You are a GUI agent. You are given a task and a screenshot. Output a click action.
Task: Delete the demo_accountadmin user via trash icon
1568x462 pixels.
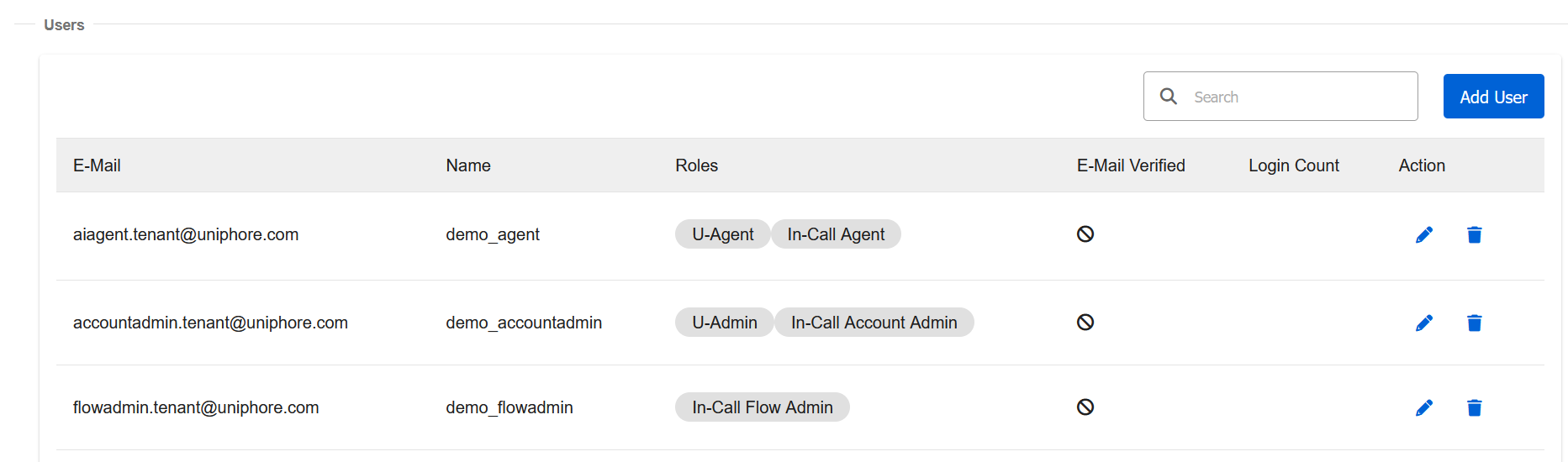pyautogui.click(x=1474, y=323)
